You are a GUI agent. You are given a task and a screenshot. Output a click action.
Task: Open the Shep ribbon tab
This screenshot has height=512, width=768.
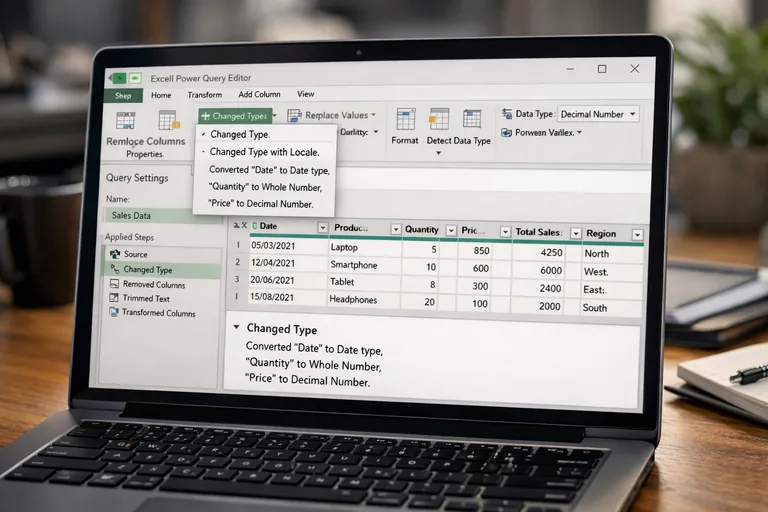(x=123, y=96)
